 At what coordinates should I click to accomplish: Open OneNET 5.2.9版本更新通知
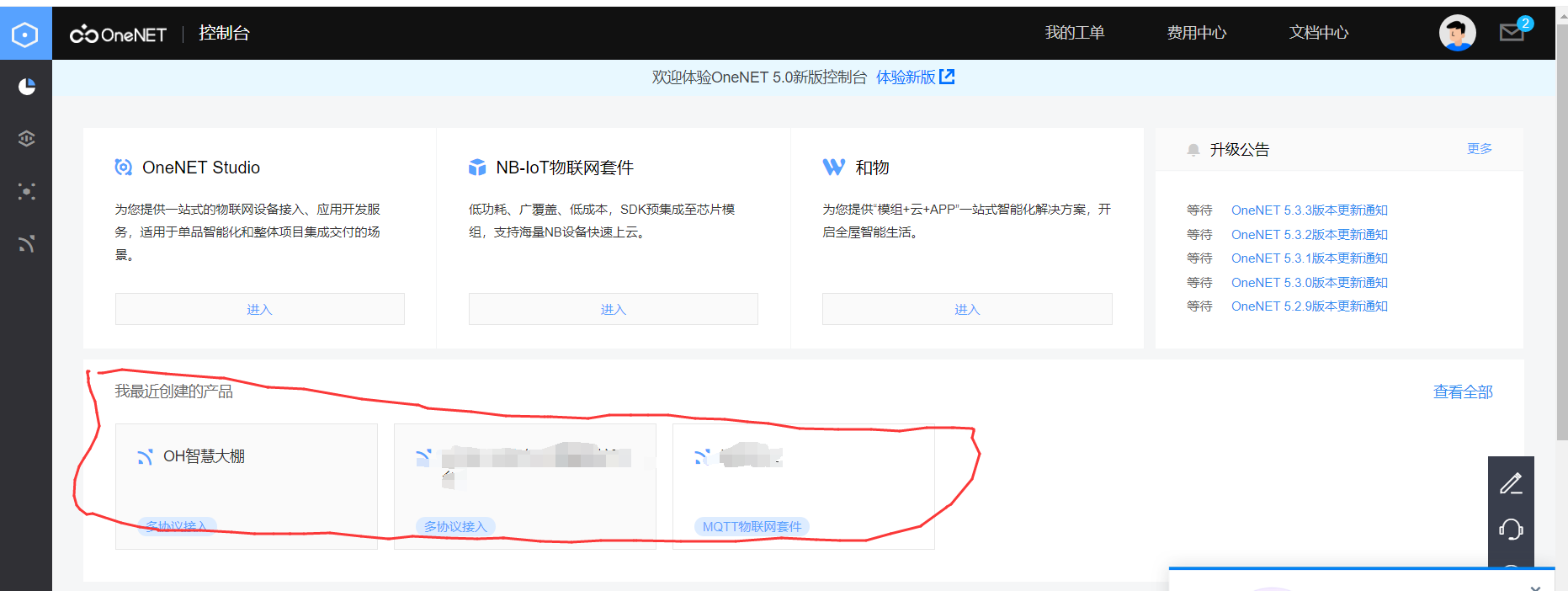tap(1310, 306)
